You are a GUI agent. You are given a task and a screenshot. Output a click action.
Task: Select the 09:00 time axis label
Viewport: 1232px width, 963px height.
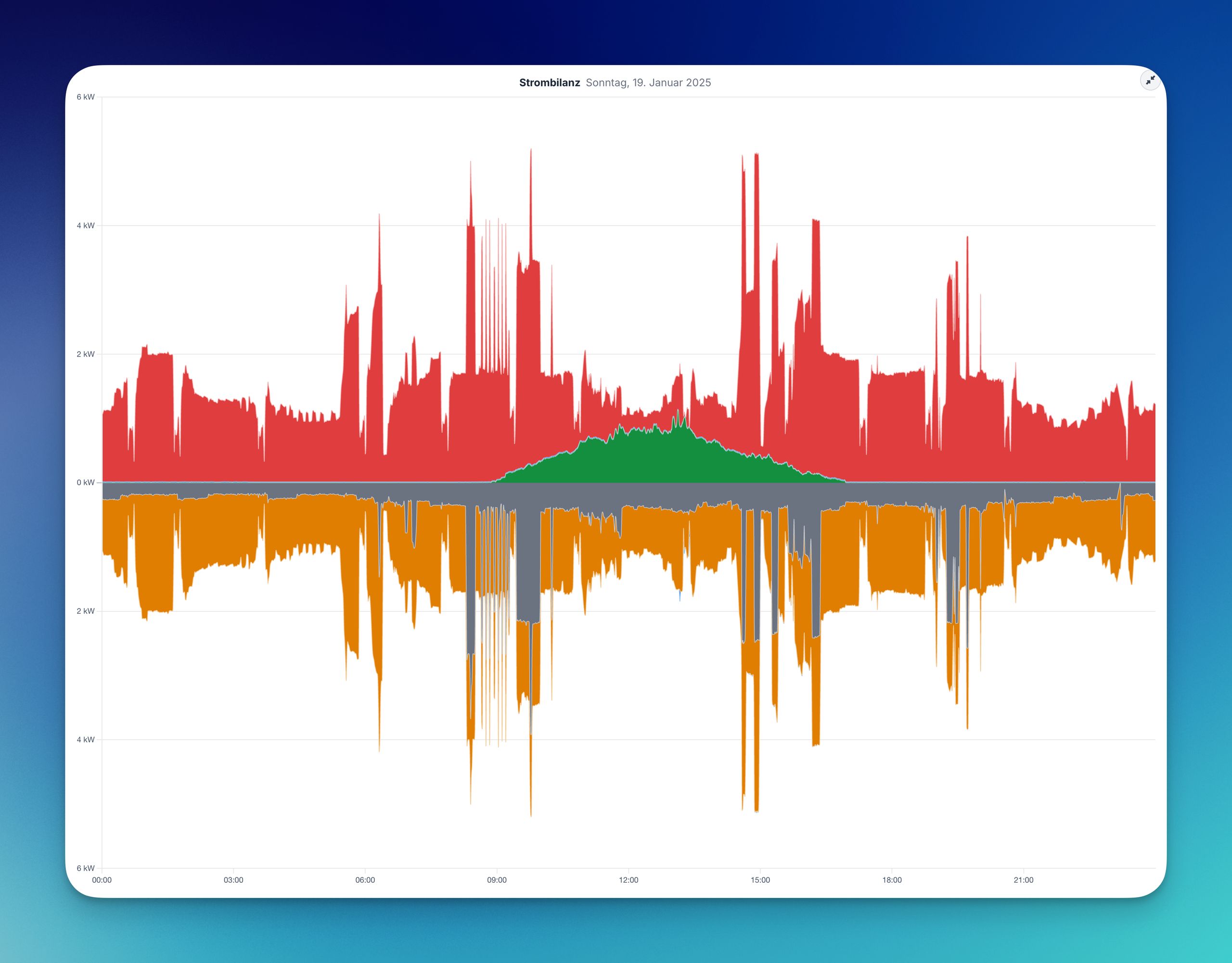497,880
